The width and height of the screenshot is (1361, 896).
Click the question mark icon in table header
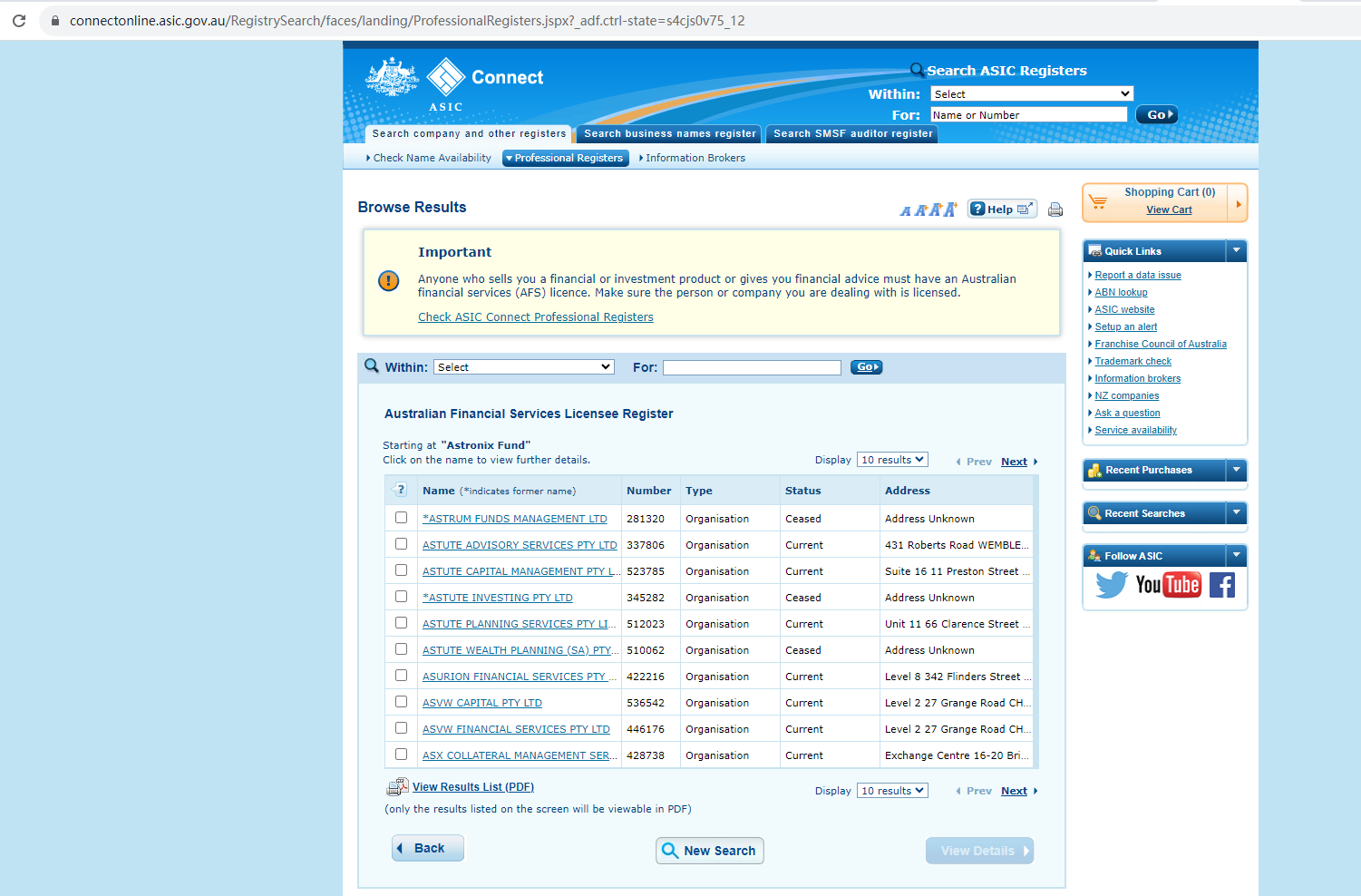click(x=401, y=490)
